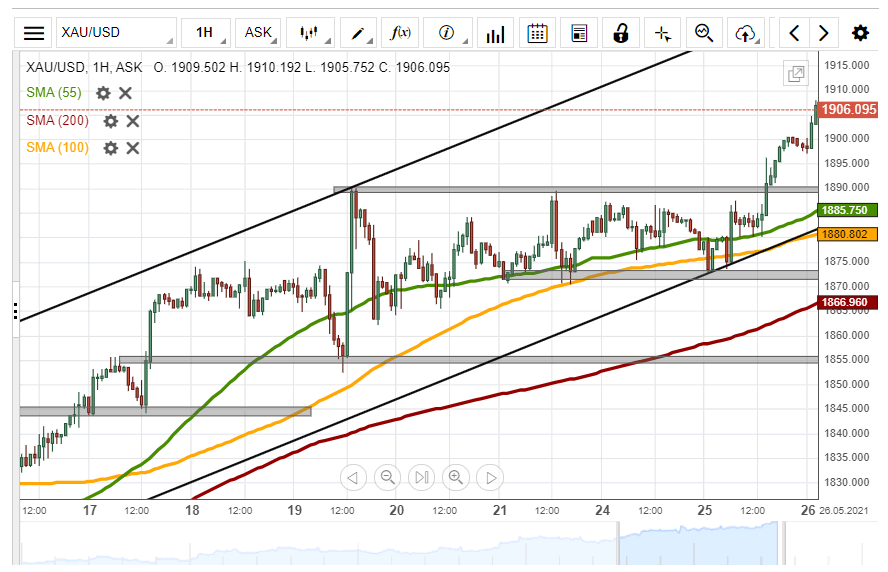888x572 pixels.
Task: Open chart settings gear in toolbar
Action: [860, 33]
